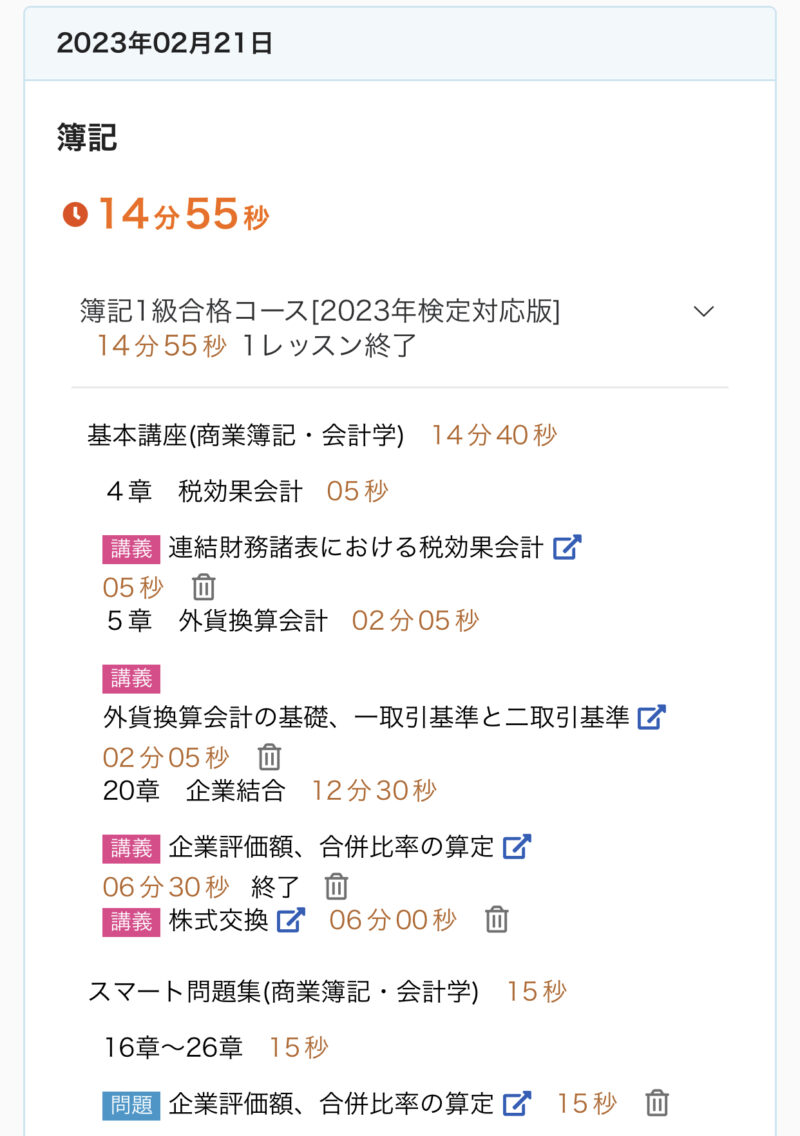Click the 20章 企業結合 chapter row
Screen dimensions: 800x1136
(x=194, y=790)
